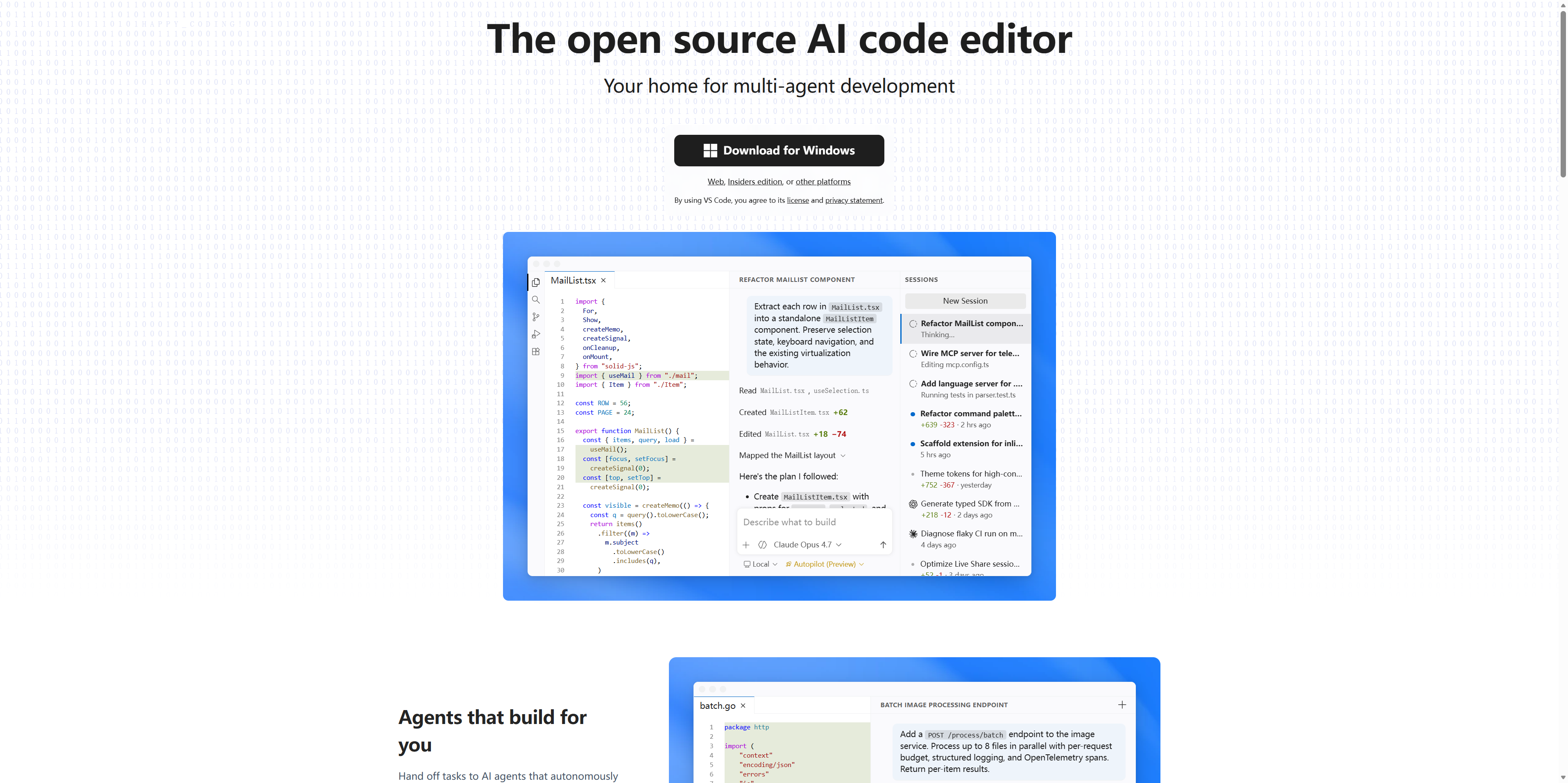The image size is (1568, 783).
Task: Select the Optimize Live Share sessio... session
Action: point(965,567)
